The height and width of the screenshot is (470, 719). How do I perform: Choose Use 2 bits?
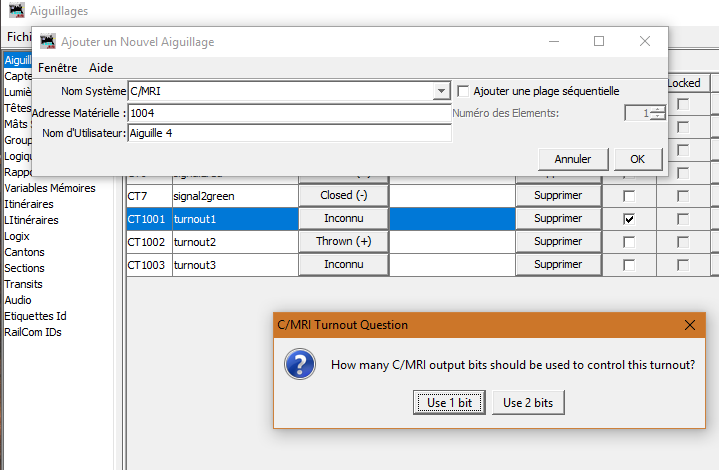(528, 402)
